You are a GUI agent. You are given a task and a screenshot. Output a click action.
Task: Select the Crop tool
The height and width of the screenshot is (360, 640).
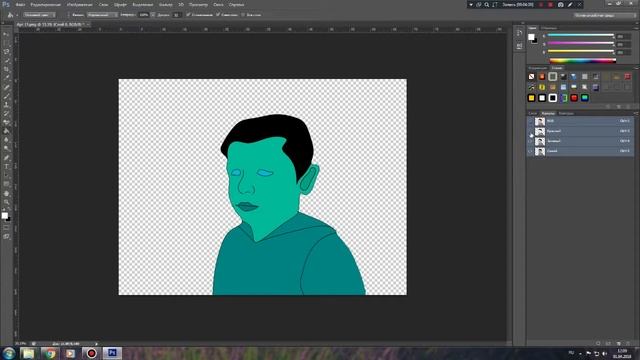[x=6, y=70]
